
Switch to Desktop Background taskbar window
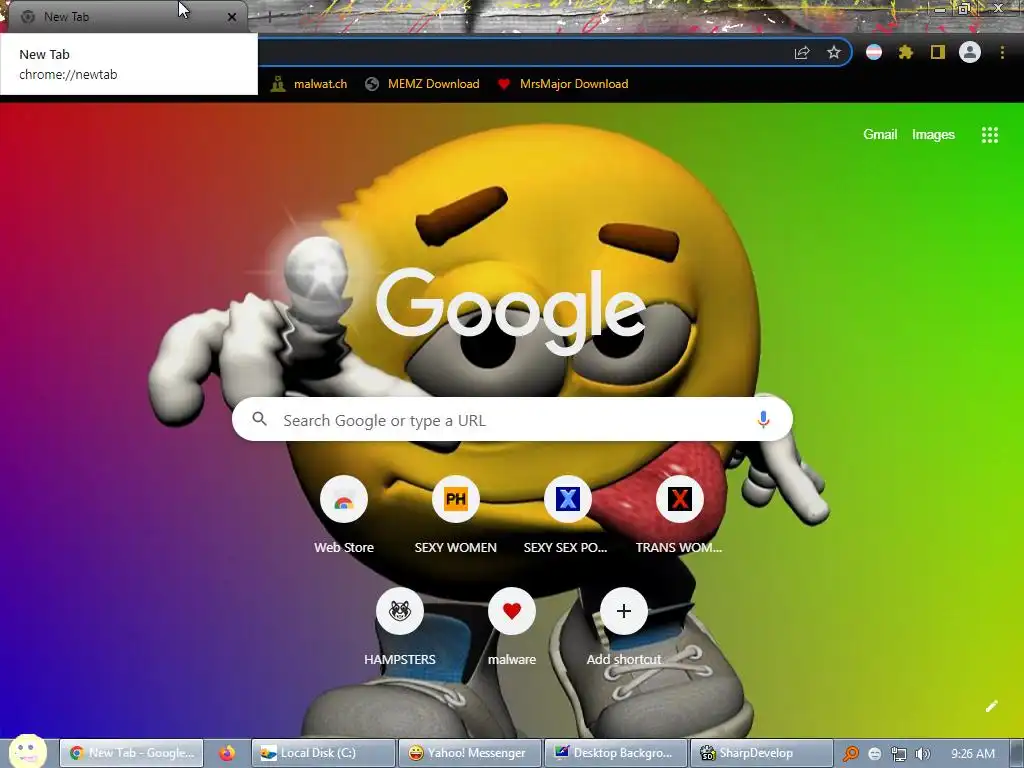pos(616,753)
